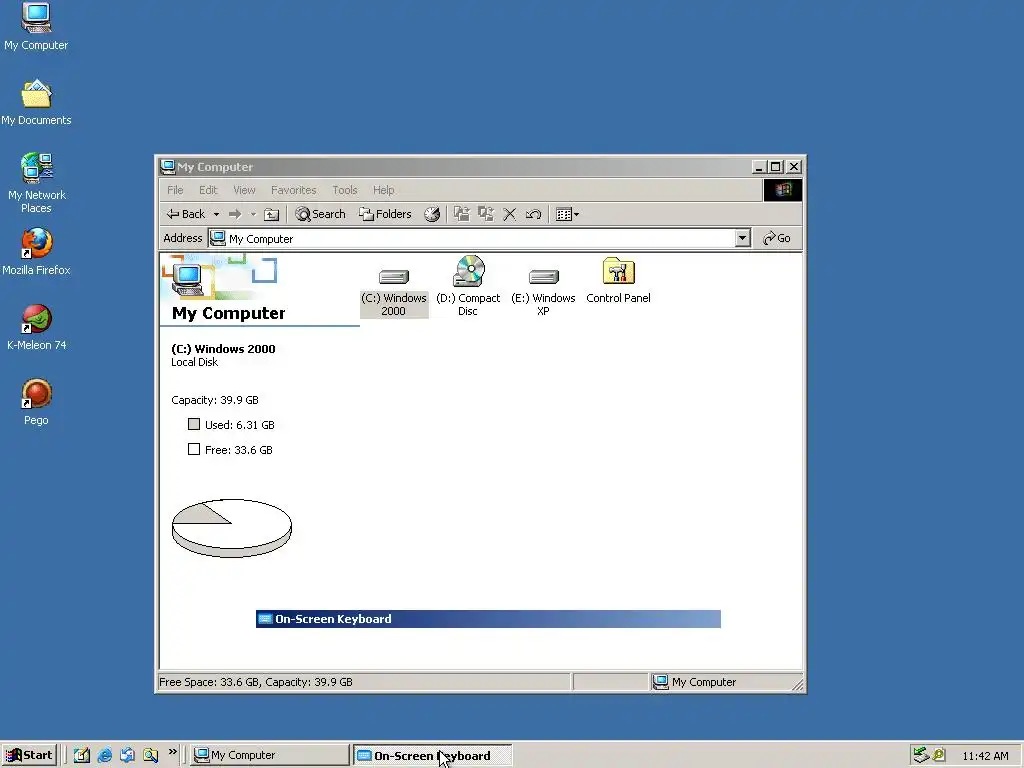Screen dimensions: 1024x768
Task: Open the Views dropdown in toolbar
Action: 567,214
